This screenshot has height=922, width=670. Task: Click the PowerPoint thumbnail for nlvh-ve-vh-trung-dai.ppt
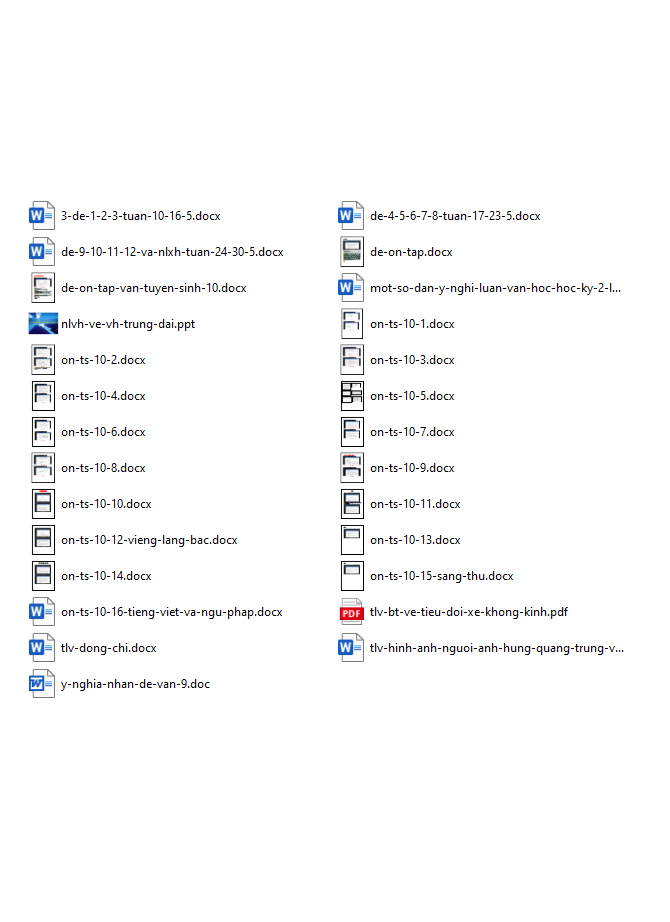(42, 324)
